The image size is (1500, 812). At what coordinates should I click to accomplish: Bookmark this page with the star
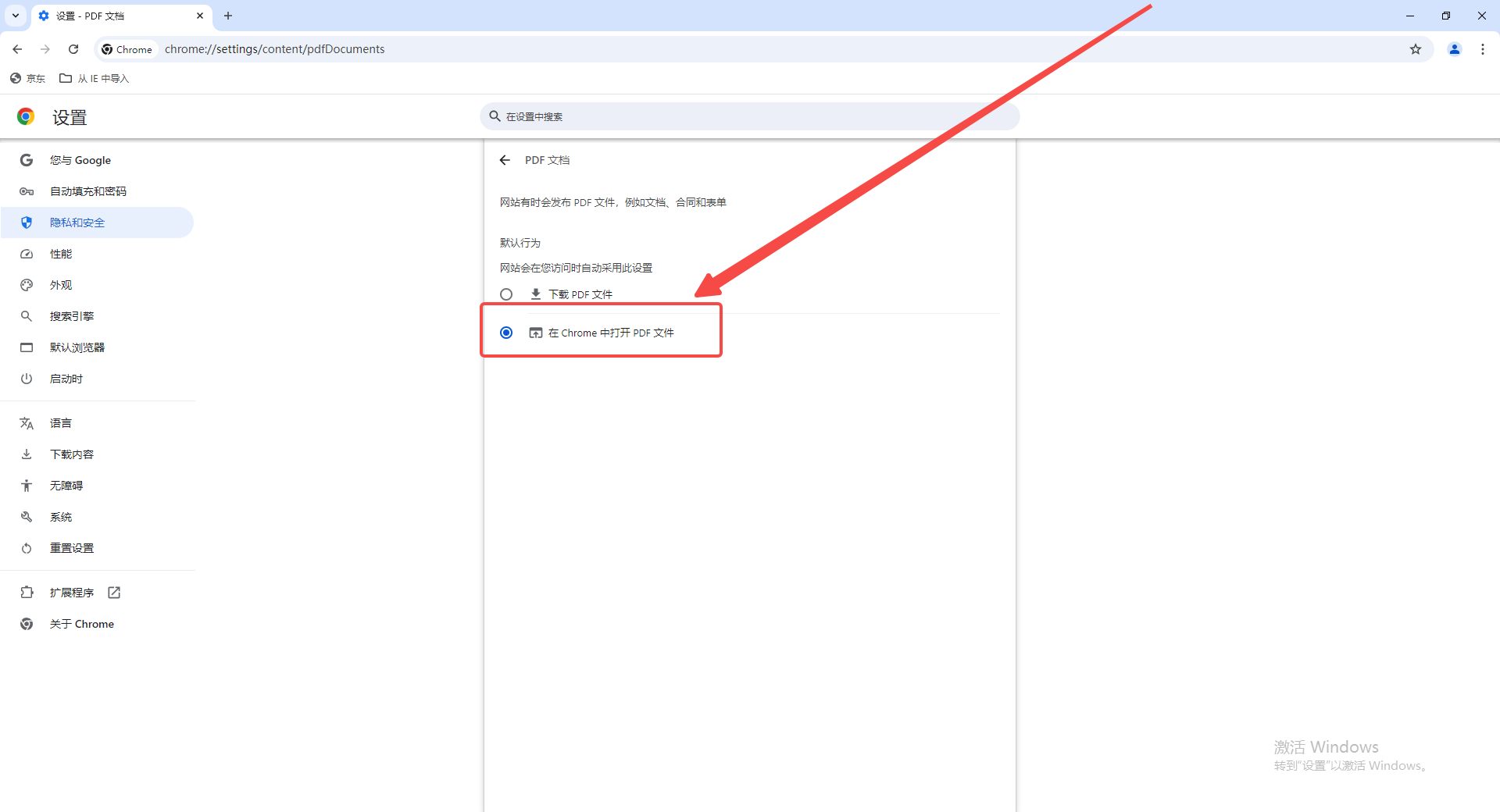[1416, 49]
